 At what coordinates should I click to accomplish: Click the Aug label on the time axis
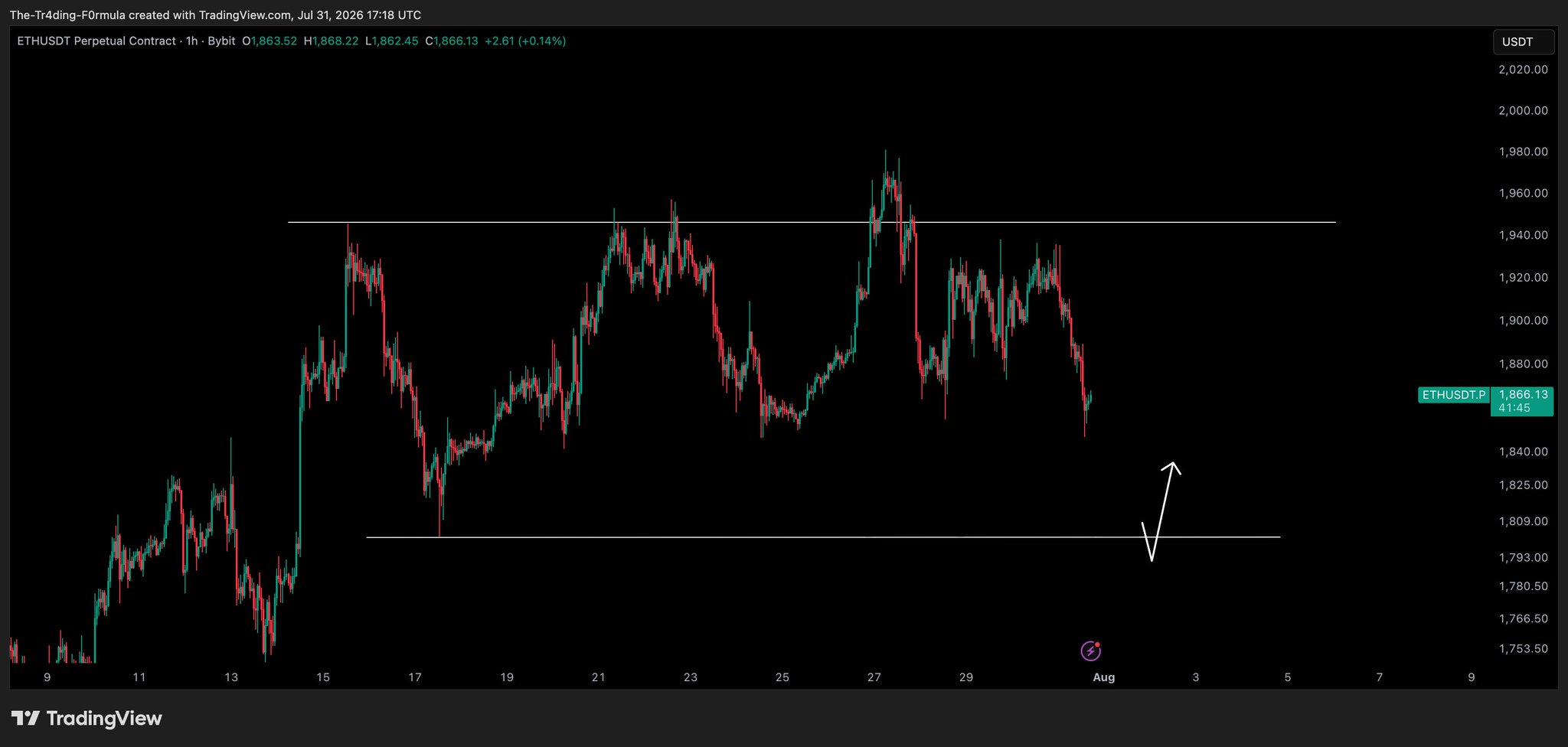tap(1103, 677)
